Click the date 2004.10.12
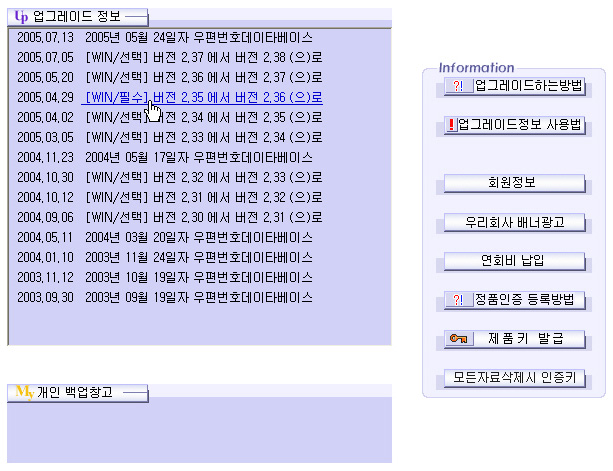 click(x=45, y=197)
